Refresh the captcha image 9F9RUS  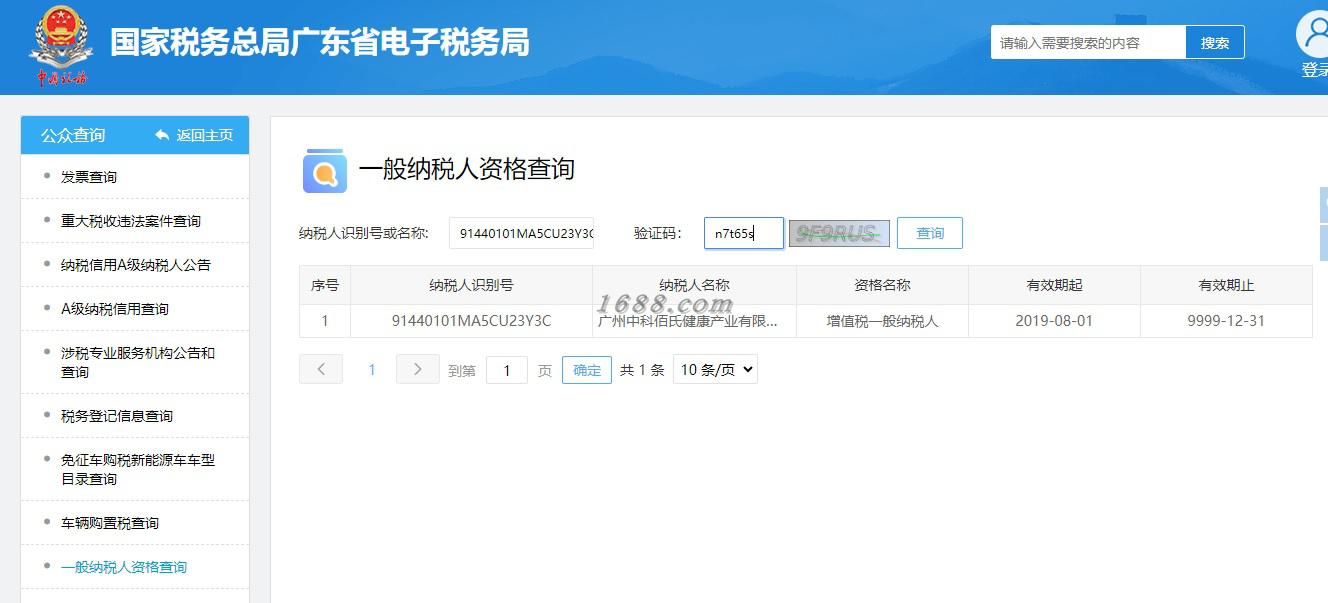[839, 233]
